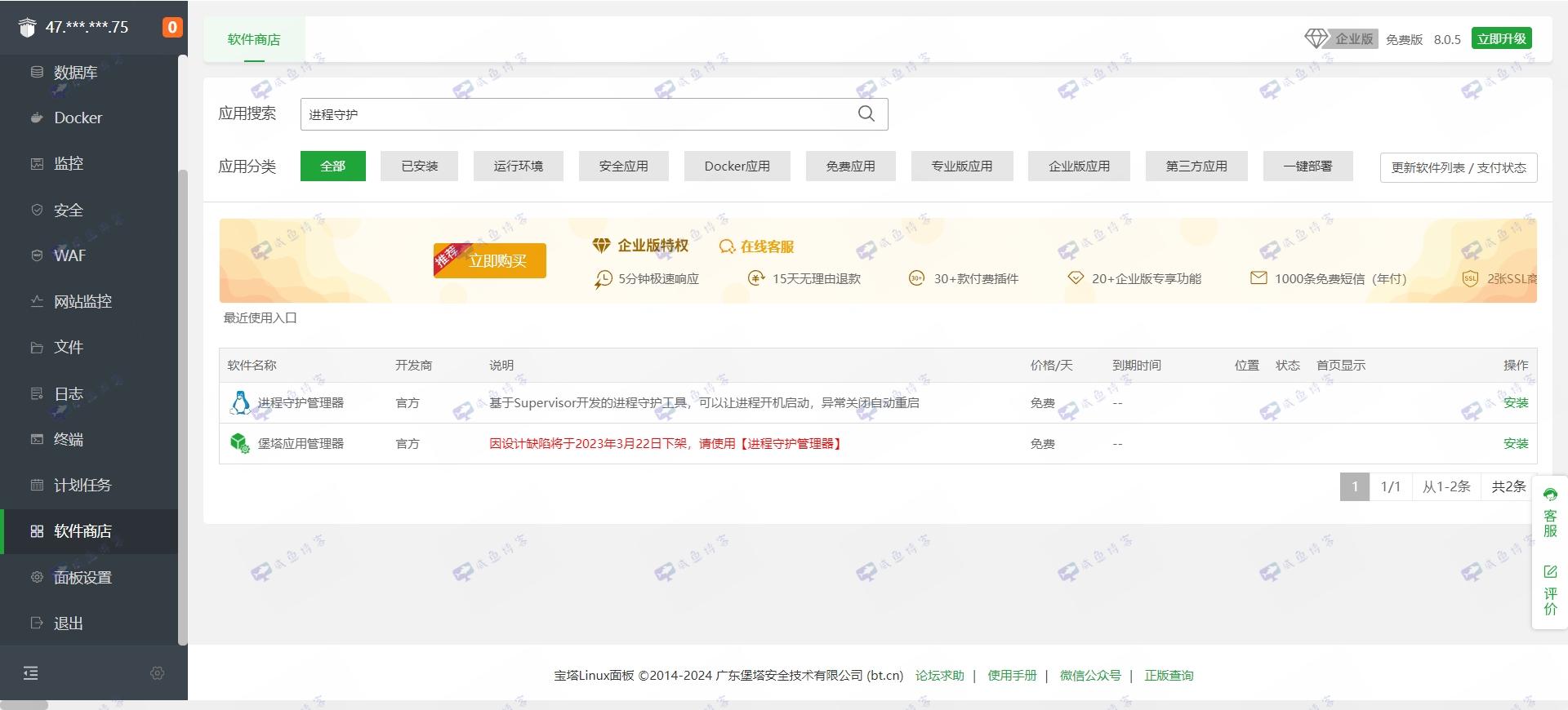Click the 进程守护管理器 penguin icon
Image resolution: width=1568 pixels, height=710 pixels.
(x=240, y=402)
